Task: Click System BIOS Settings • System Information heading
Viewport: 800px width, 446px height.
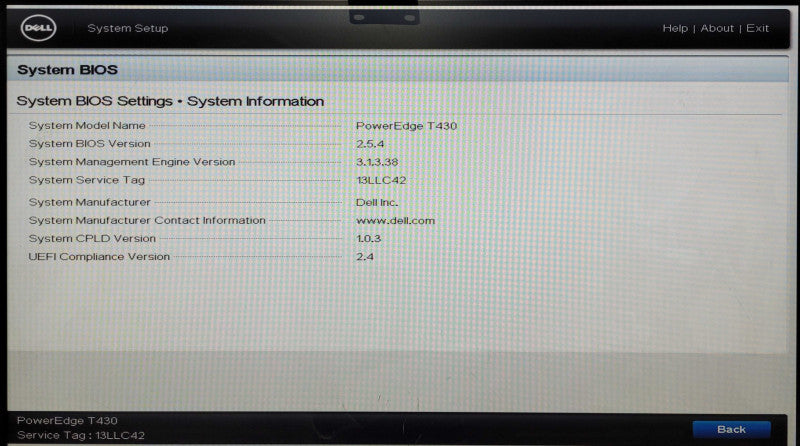Action: [x=170, y=101]
